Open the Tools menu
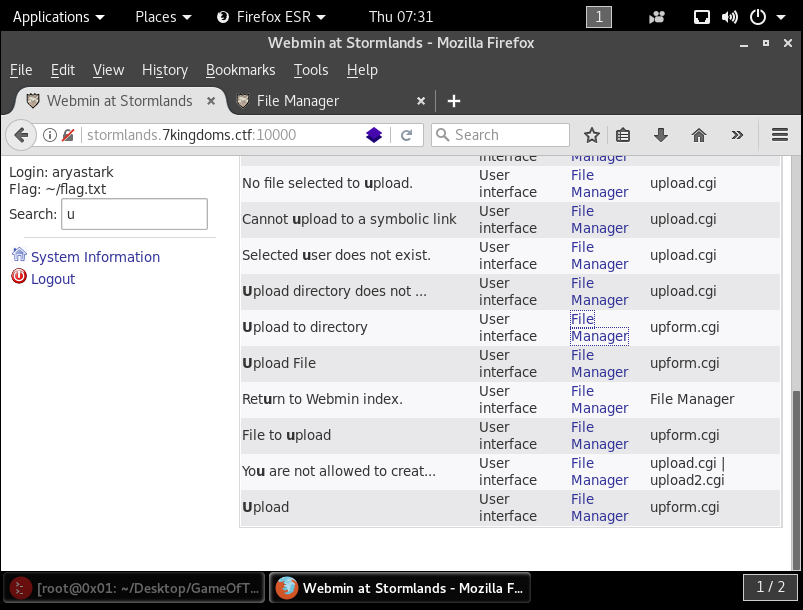 click(x=311, y=70)
